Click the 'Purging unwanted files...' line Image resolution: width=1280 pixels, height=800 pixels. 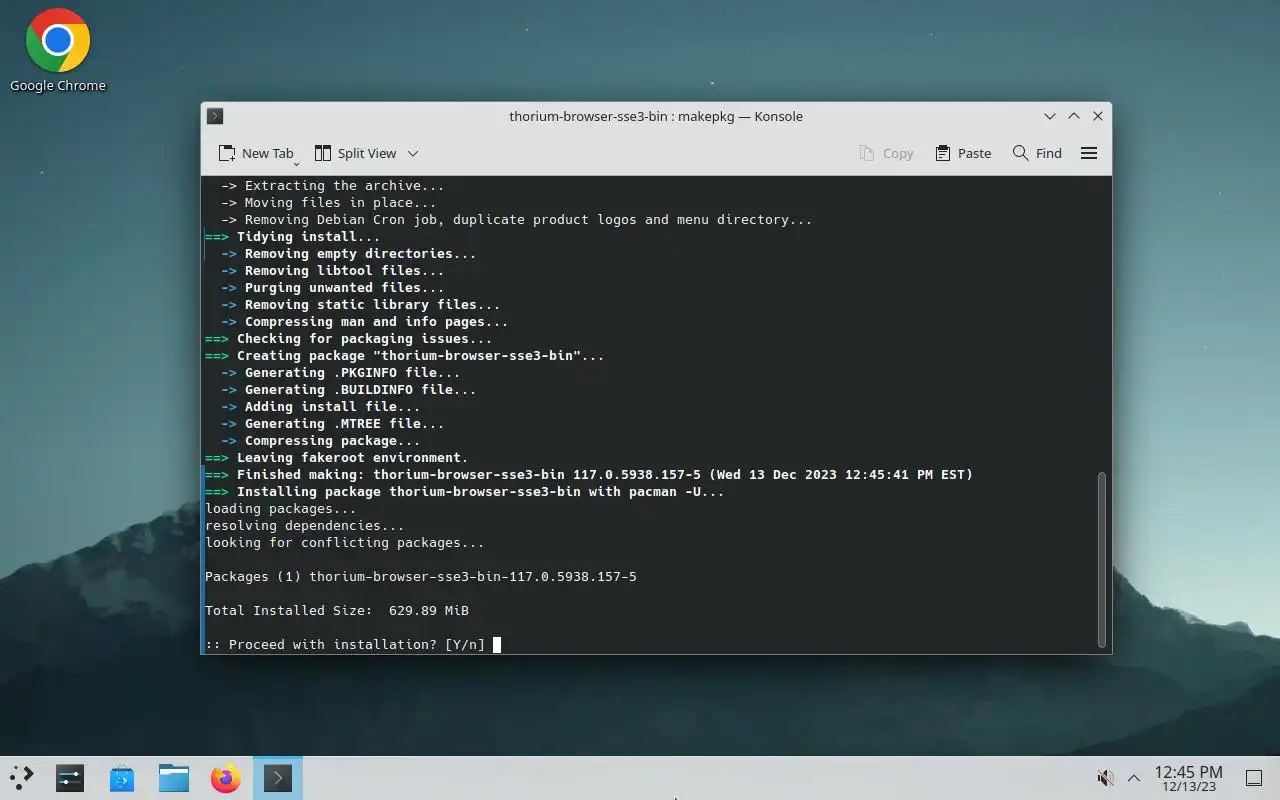333,287
